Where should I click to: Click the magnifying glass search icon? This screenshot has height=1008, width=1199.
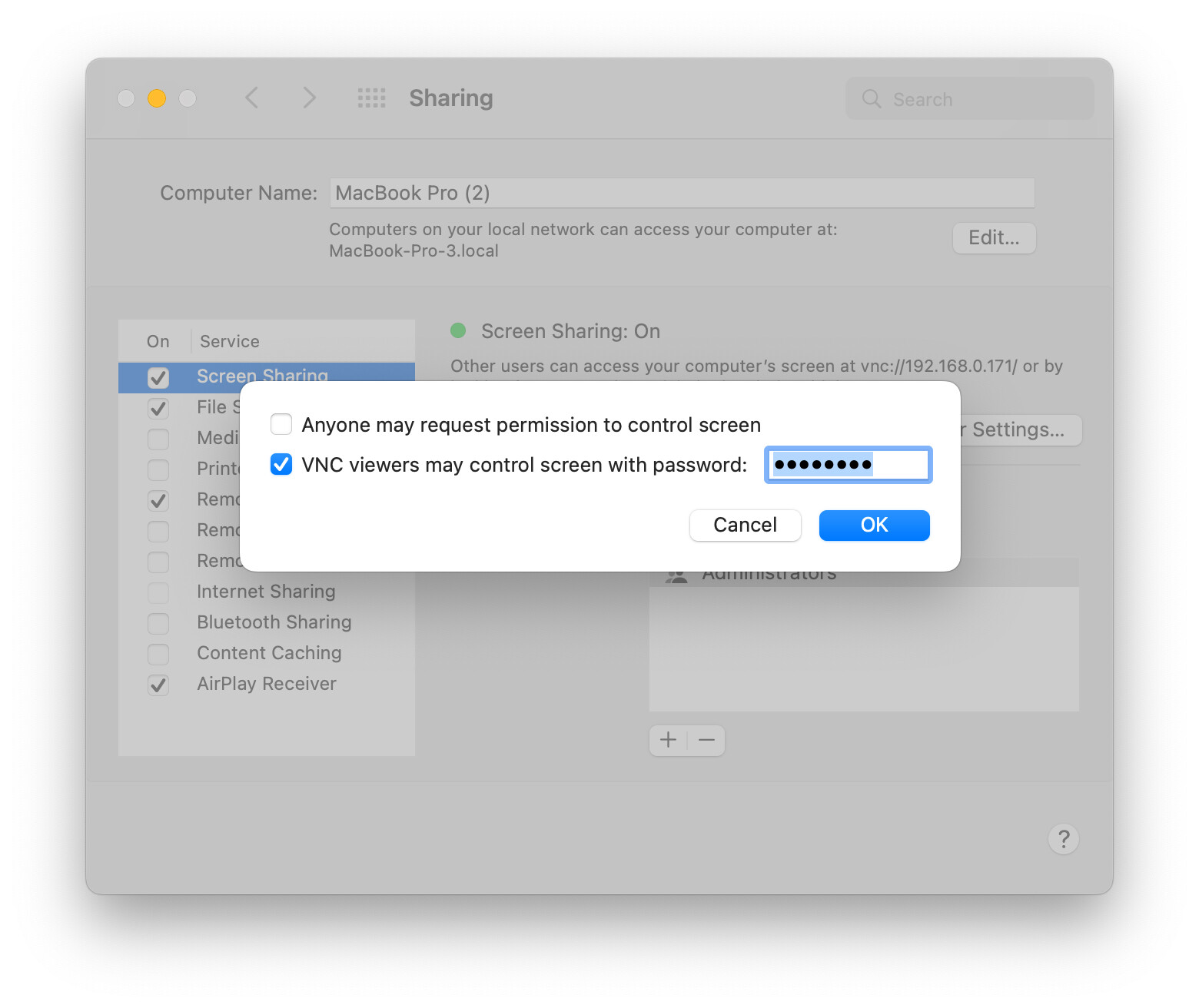point(872,99)
